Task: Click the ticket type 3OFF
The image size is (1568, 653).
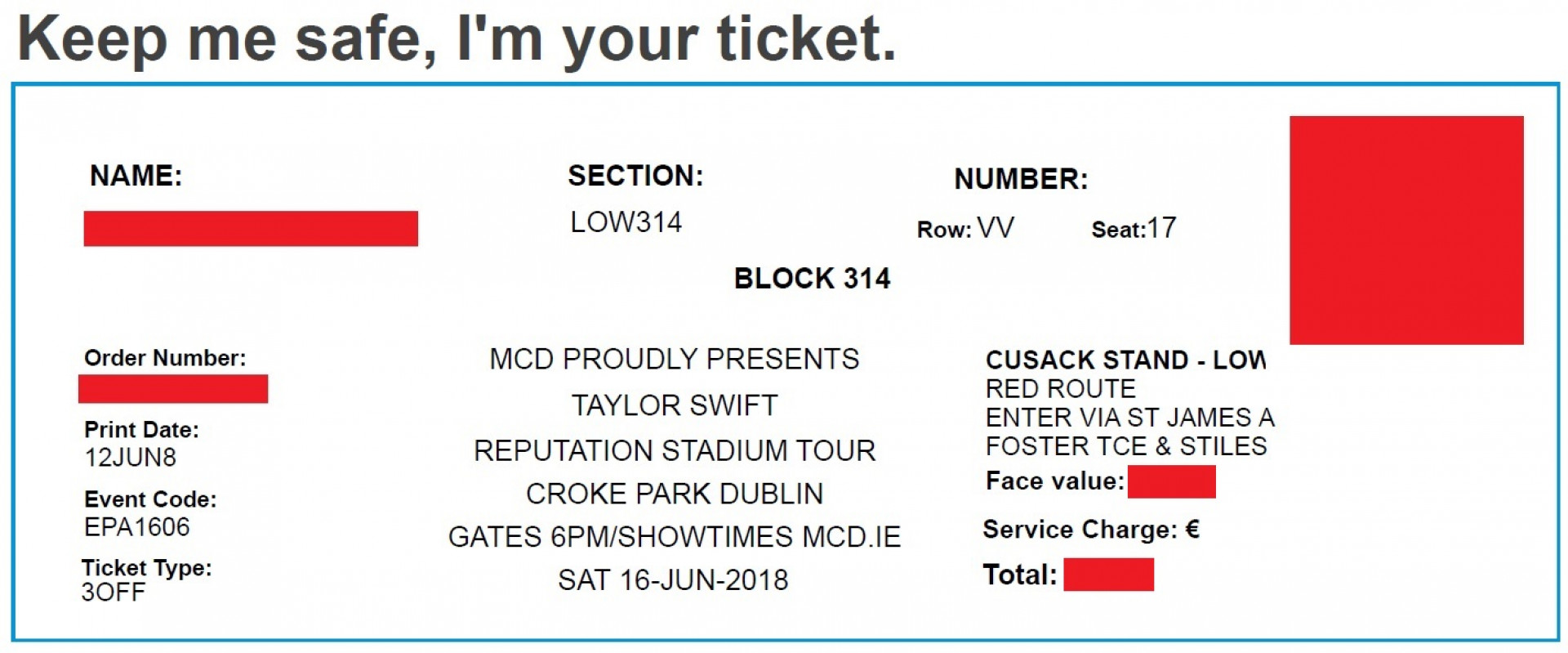Action: 113,593
